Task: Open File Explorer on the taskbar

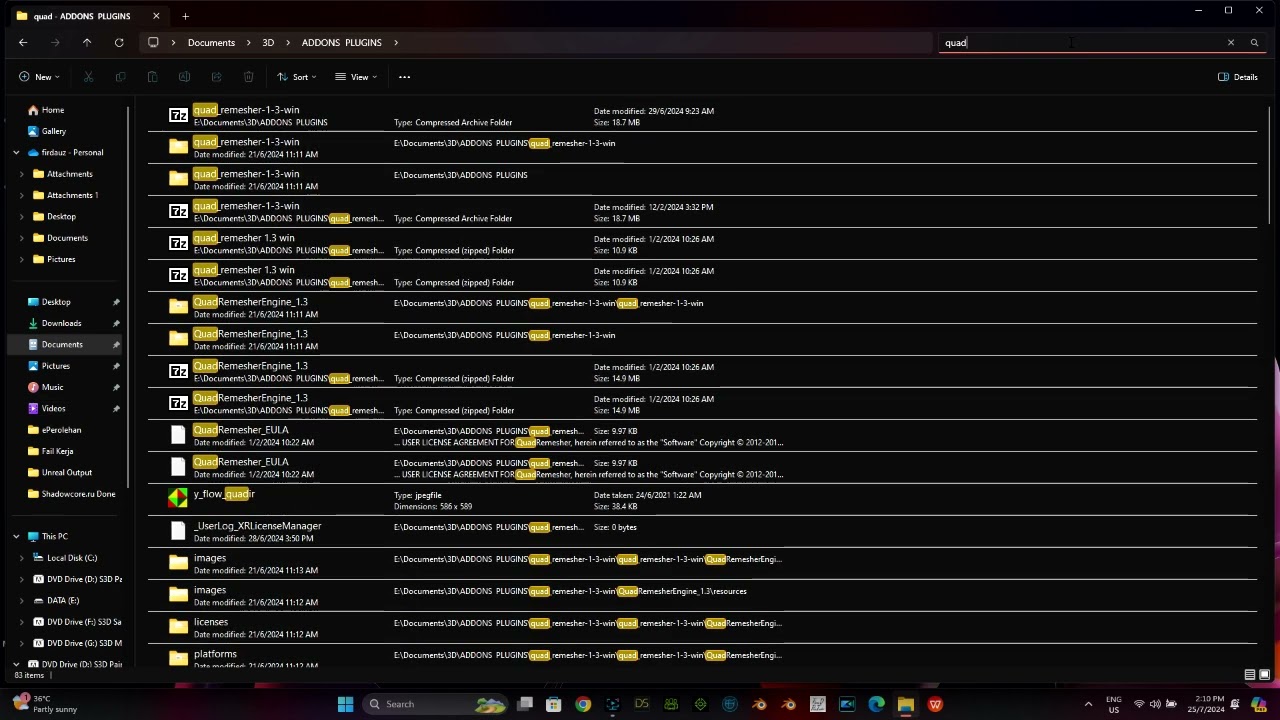Action: pos(905,704)
